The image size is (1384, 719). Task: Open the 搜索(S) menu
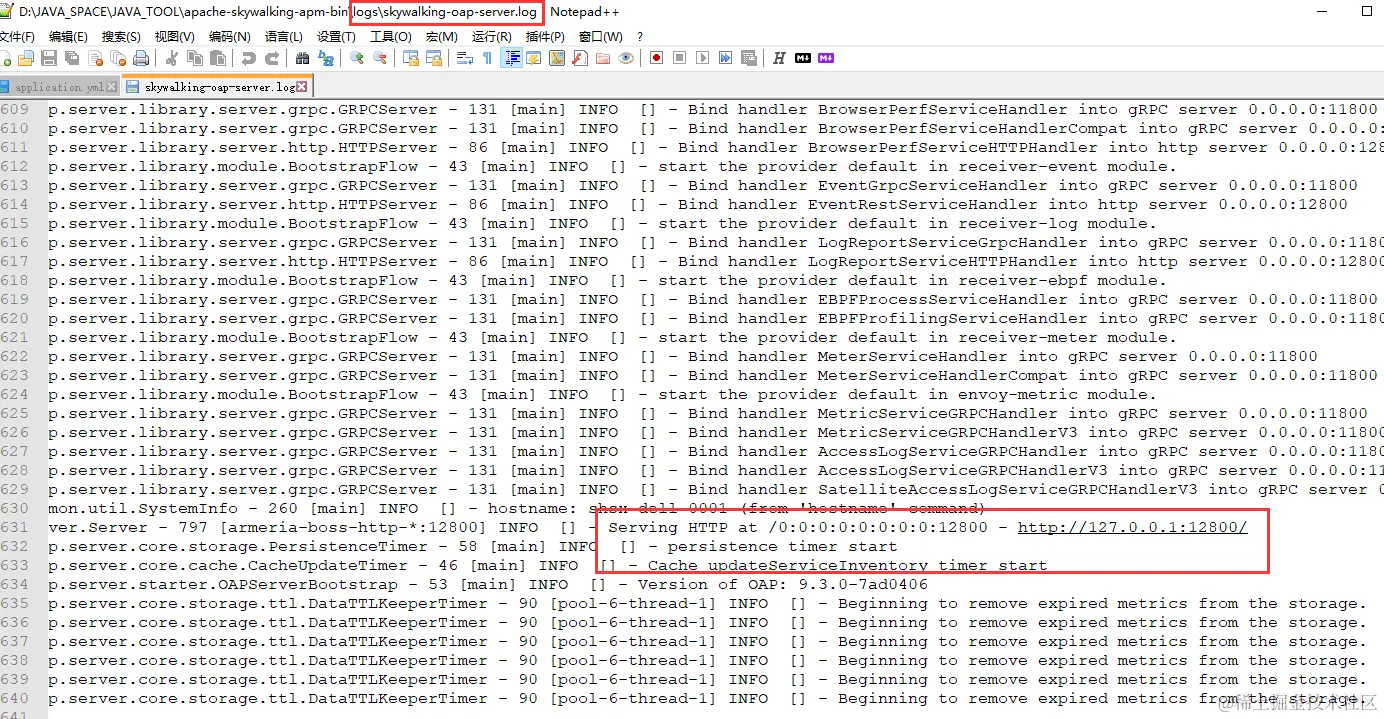[x=121, y=37]
